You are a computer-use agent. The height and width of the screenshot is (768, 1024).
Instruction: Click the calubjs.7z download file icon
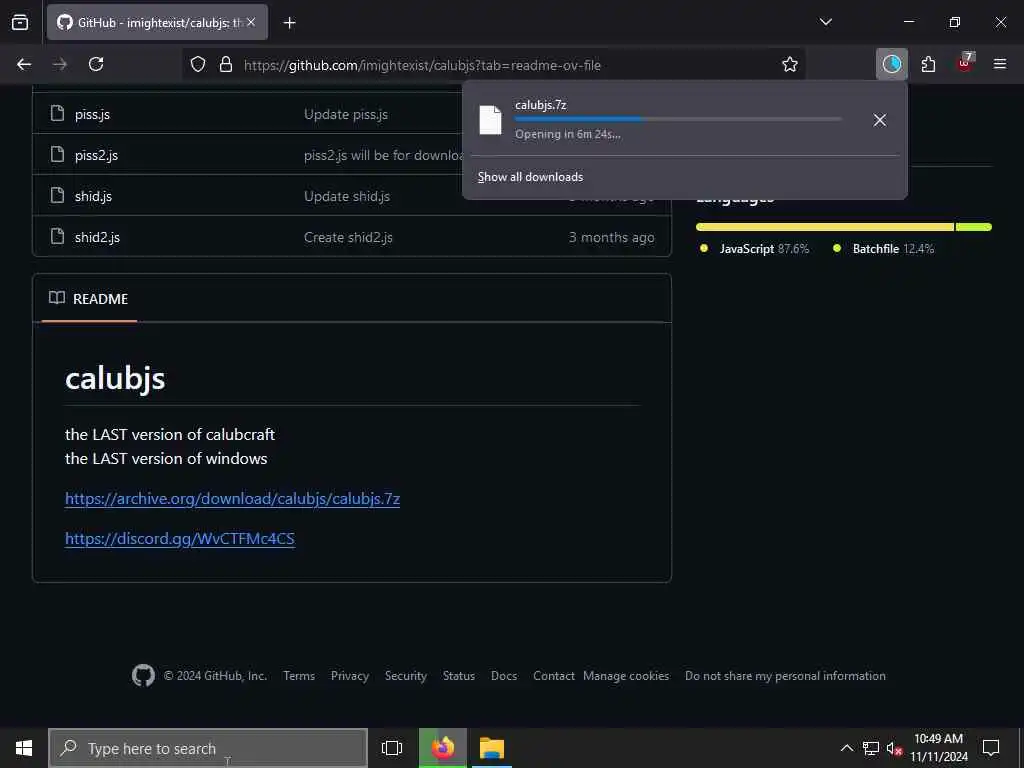point(490,120)
